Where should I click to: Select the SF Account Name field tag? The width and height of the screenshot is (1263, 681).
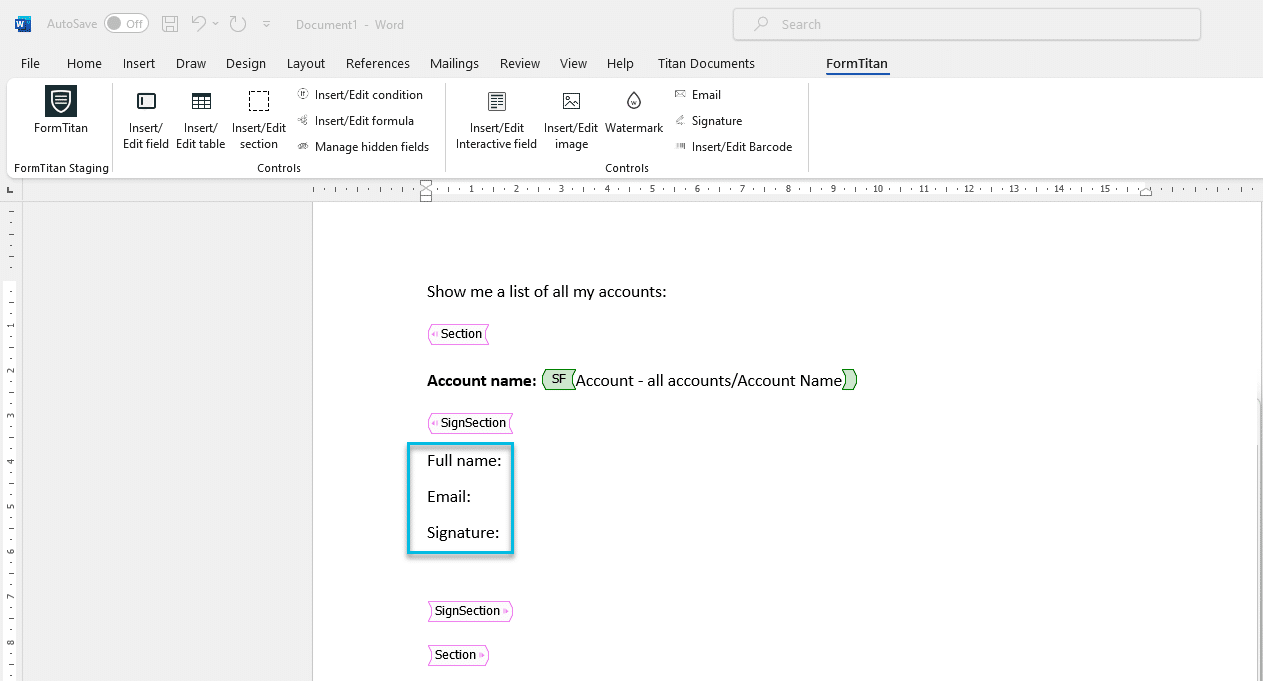tap(699, 380)
